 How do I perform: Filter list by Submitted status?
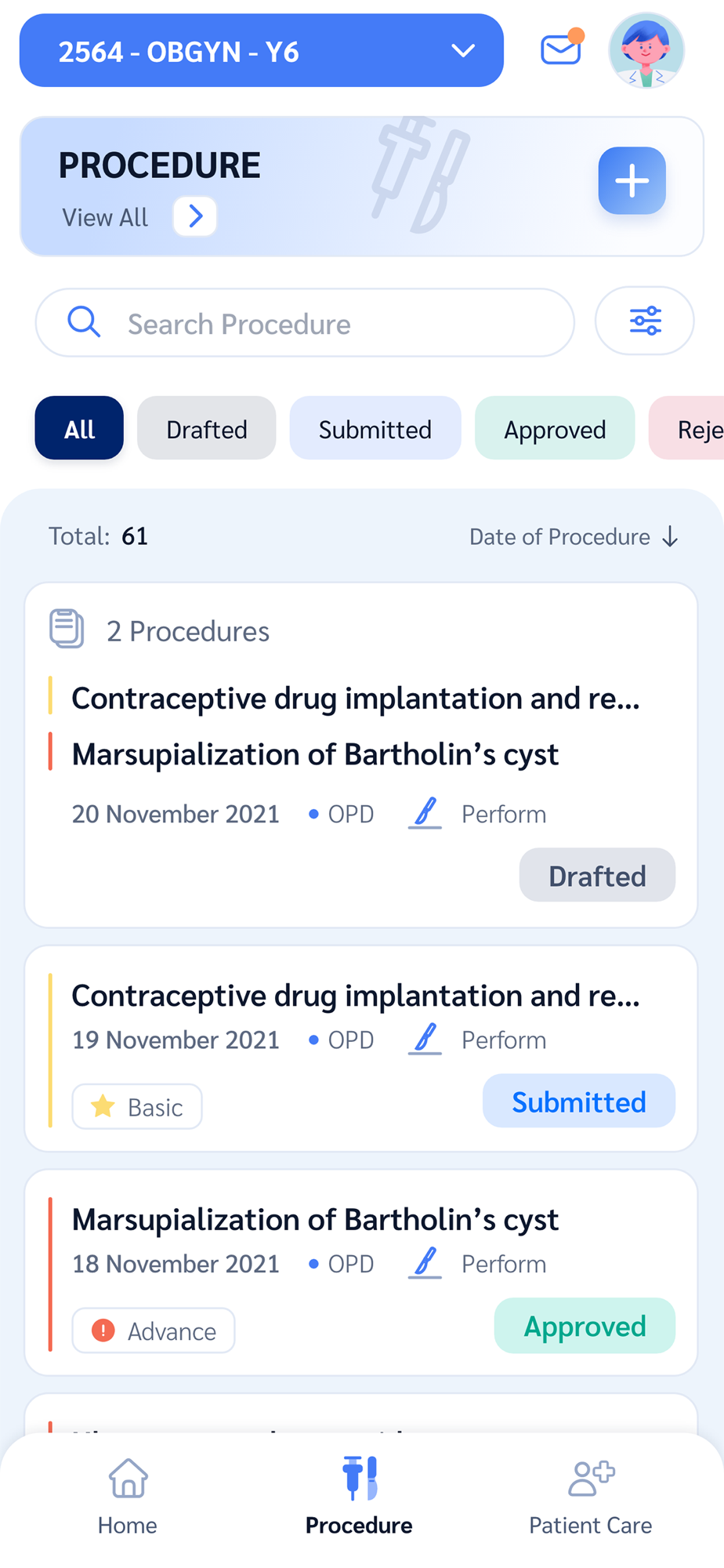[x=375, y=429]
